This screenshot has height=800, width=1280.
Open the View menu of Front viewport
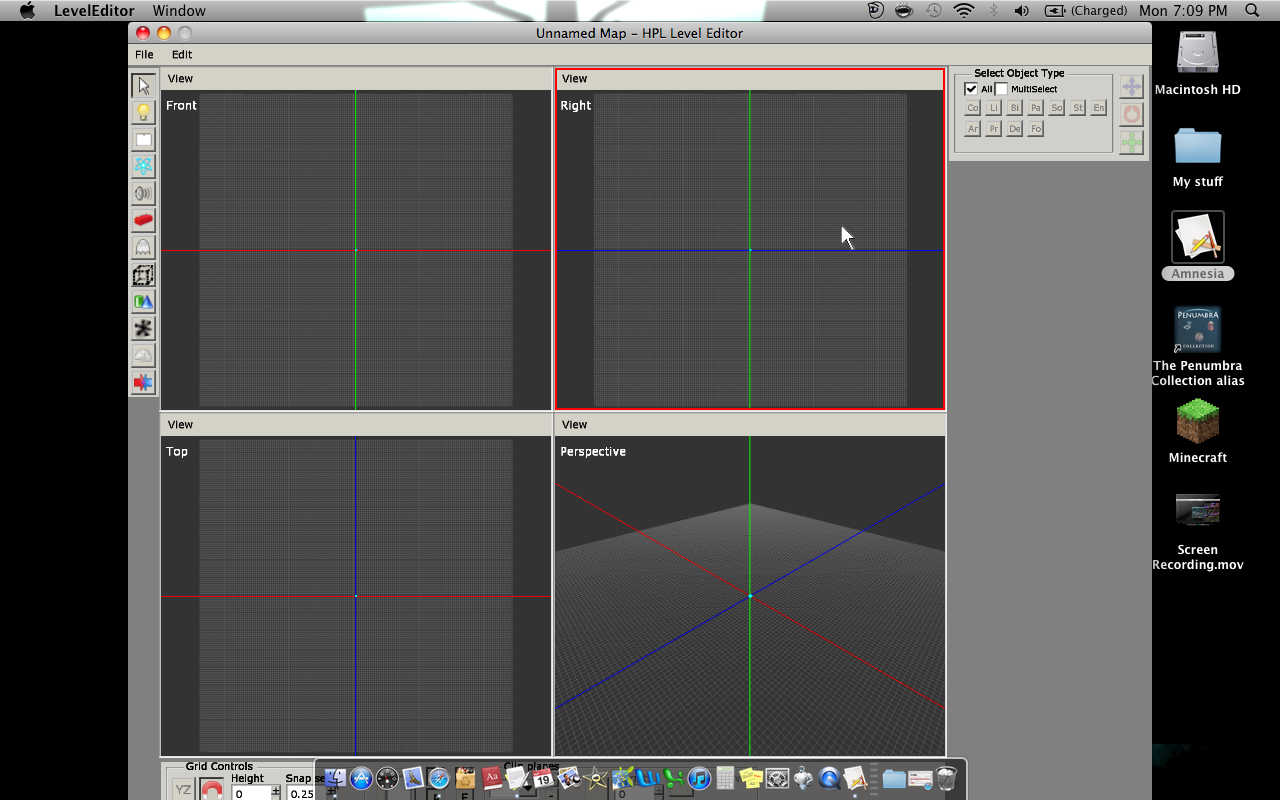pyautogui.click(x=180, y=79)
